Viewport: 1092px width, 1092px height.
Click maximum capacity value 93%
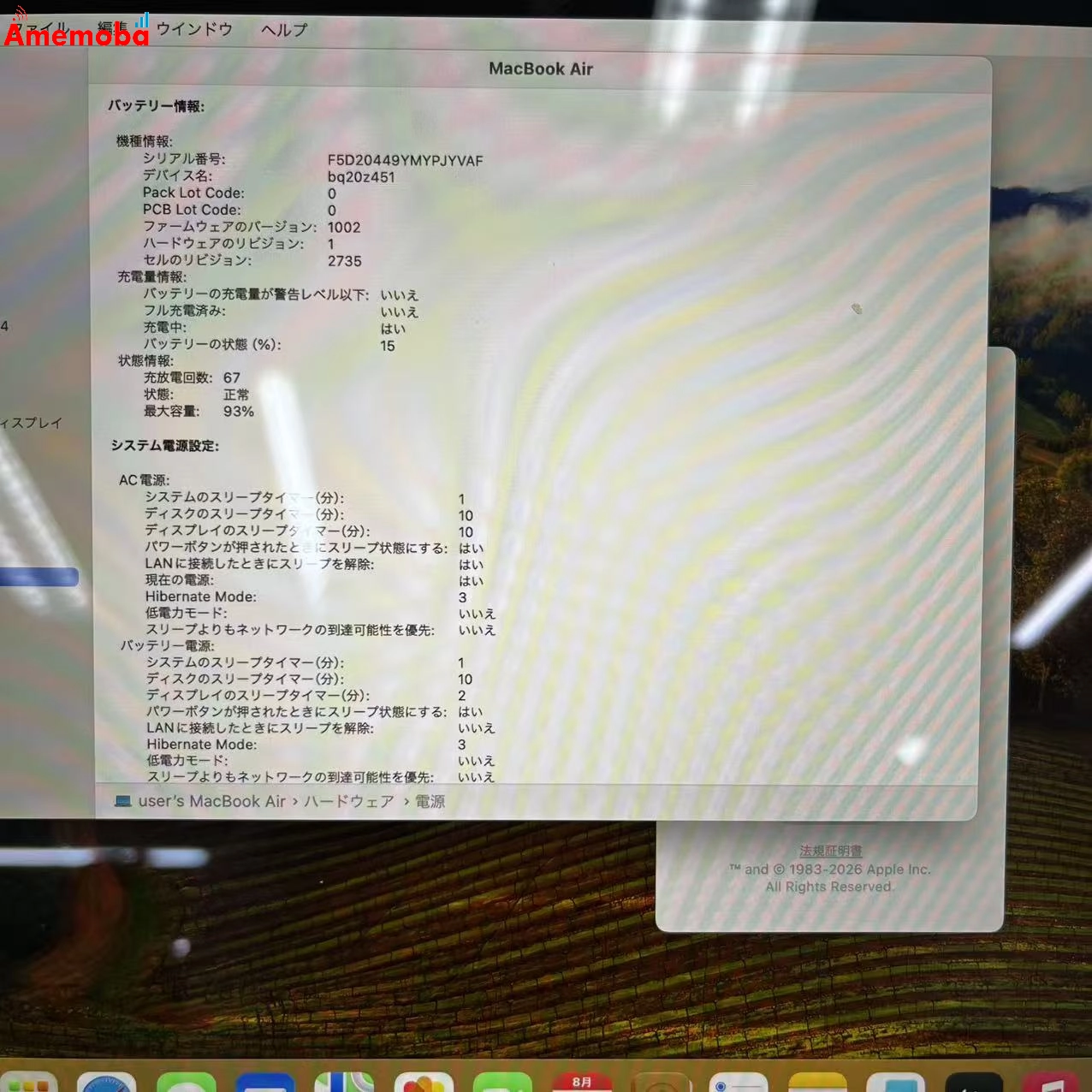[239, 412]
